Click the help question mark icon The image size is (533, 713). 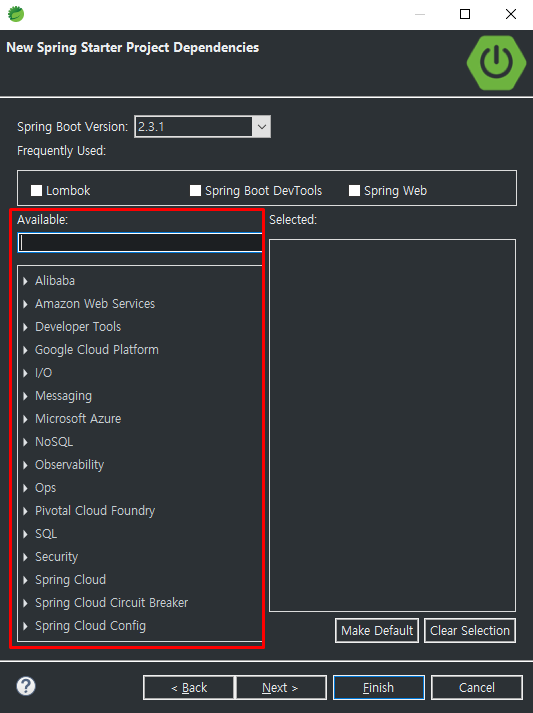click(26, 686)
